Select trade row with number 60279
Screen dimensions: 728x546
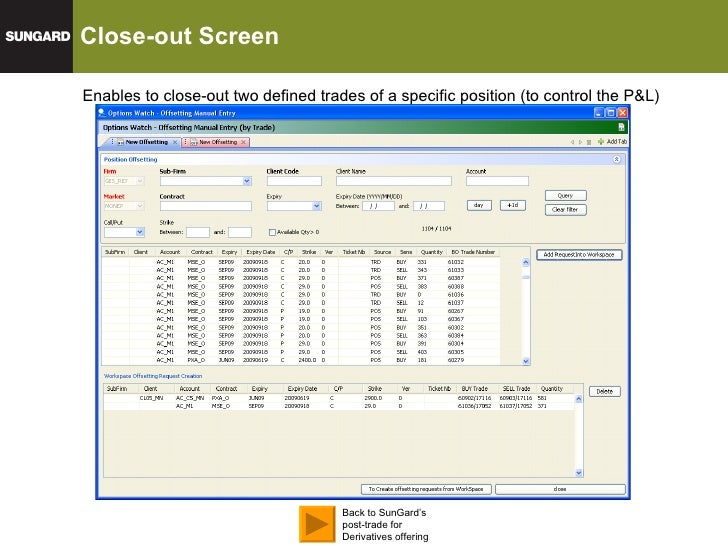(x=301, y=360)
